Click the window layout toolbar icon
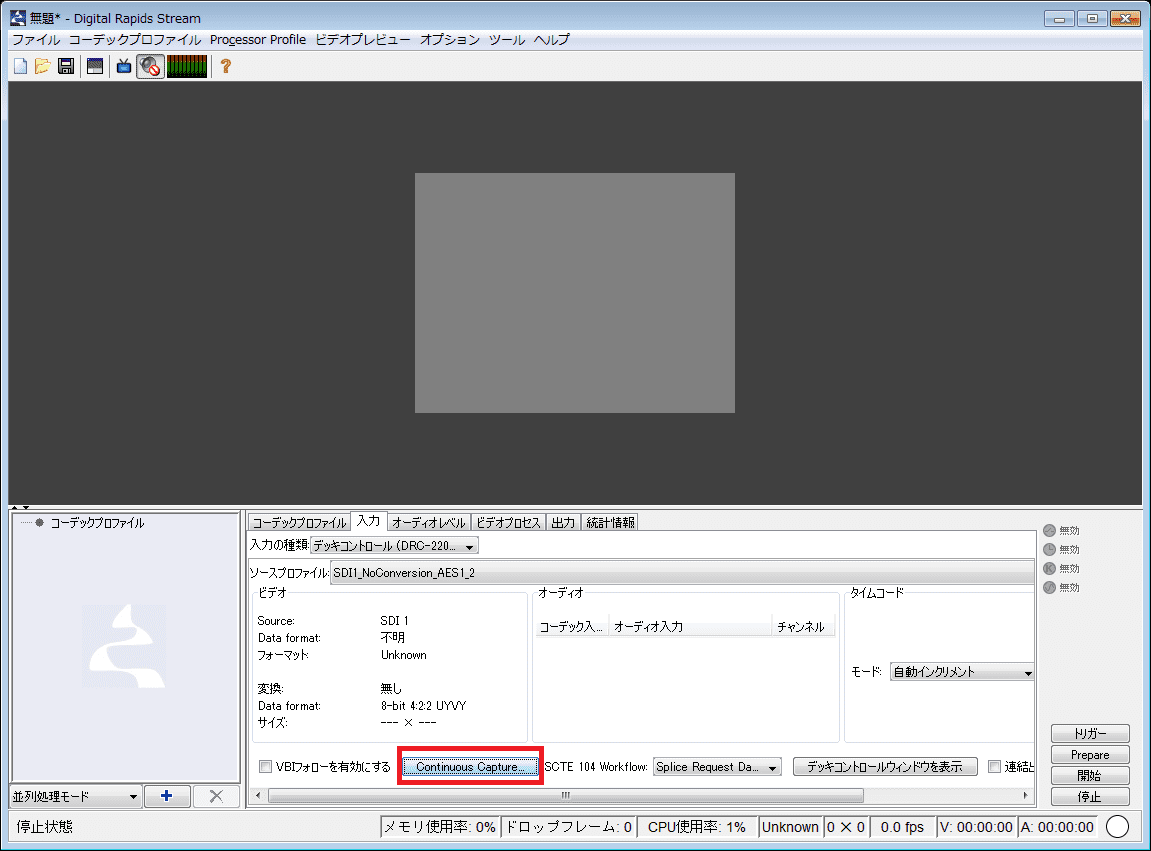 [95, 67]
